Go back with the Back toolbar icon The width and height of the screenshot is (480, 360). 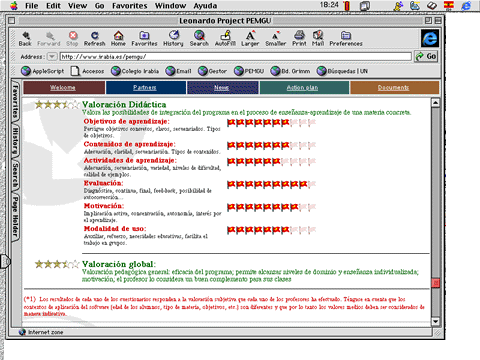click(25, 39)
